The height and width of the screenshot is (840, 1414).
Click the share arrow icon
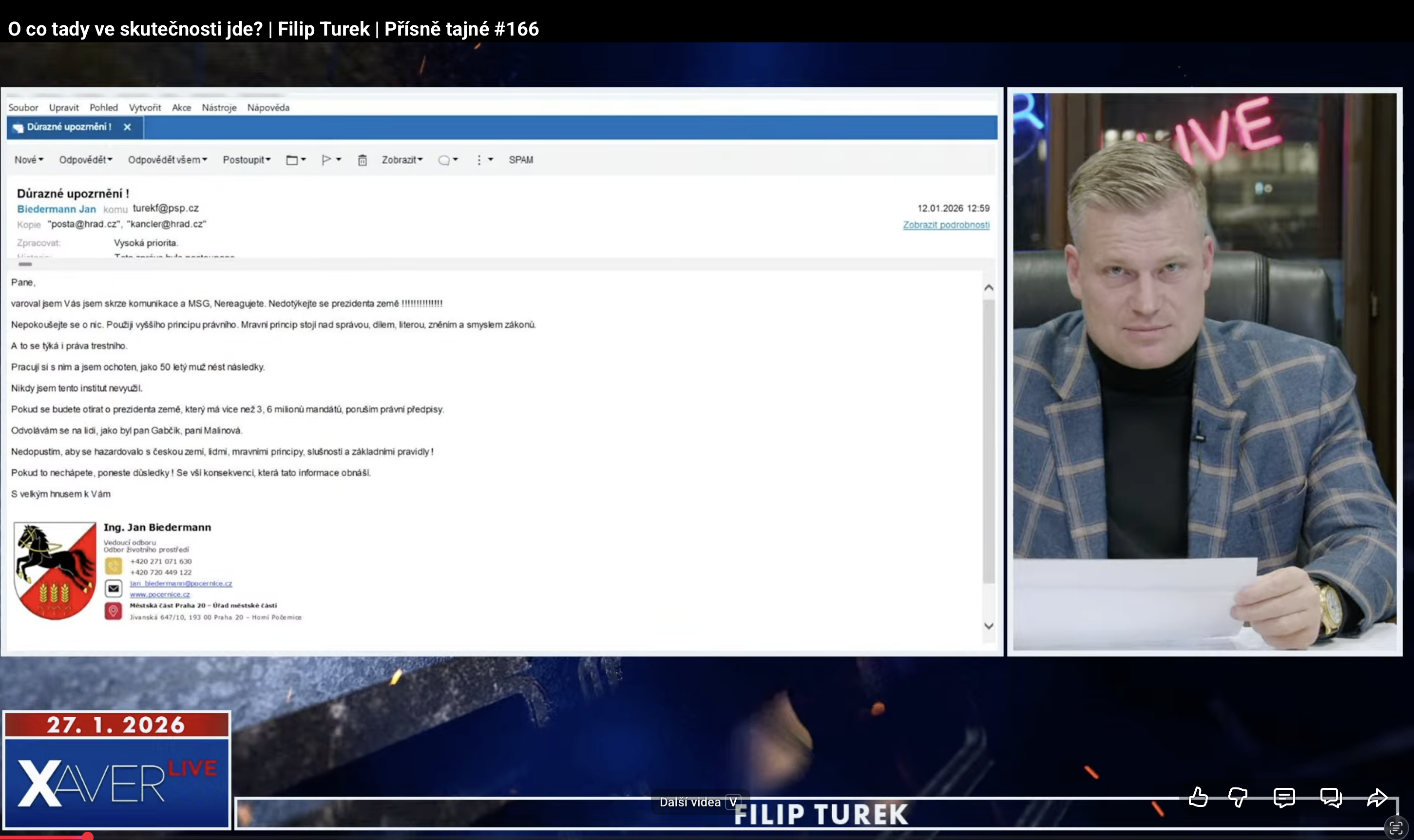tap(1376, 797)
